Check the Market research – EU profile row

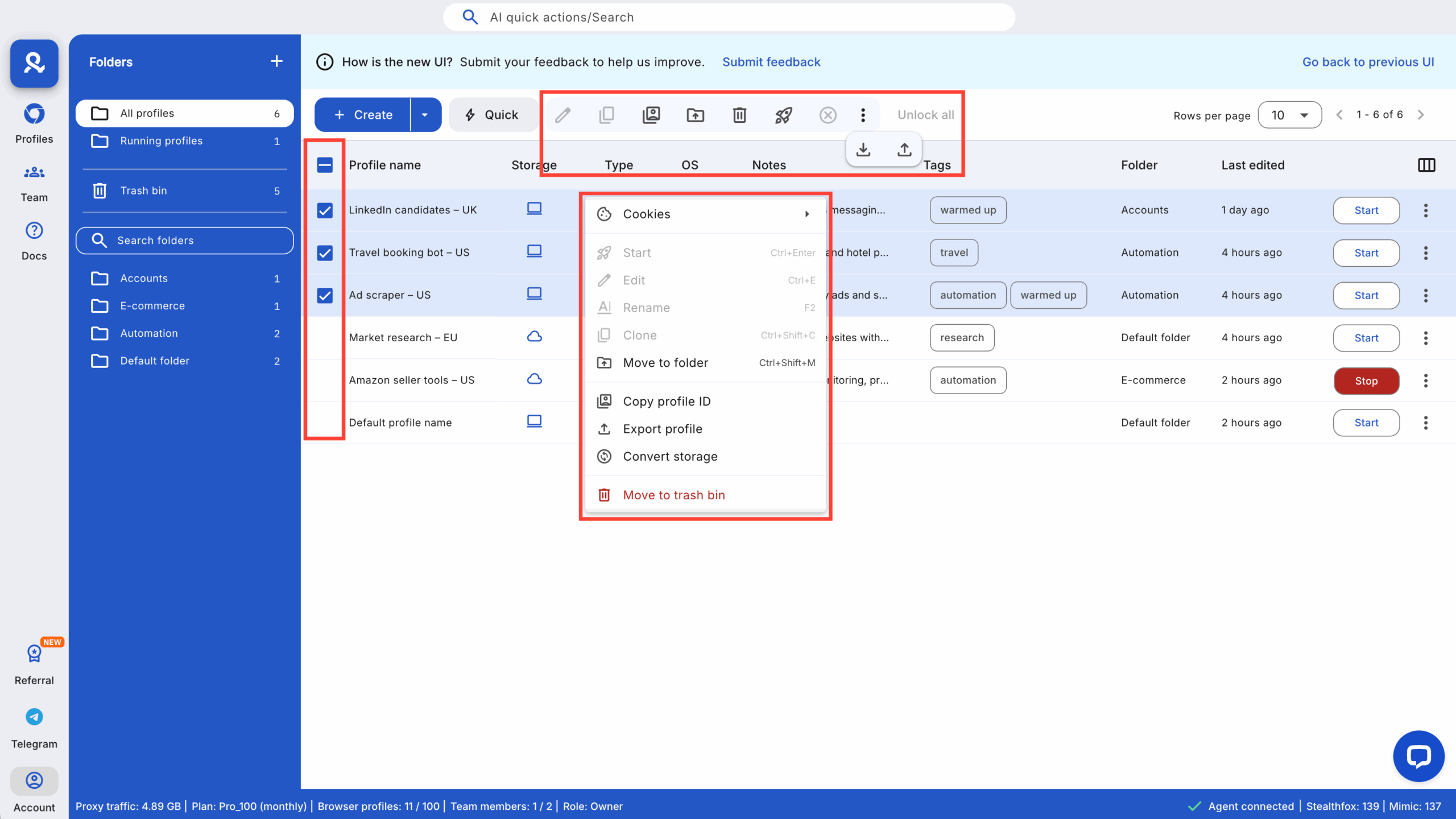(325, 337)
